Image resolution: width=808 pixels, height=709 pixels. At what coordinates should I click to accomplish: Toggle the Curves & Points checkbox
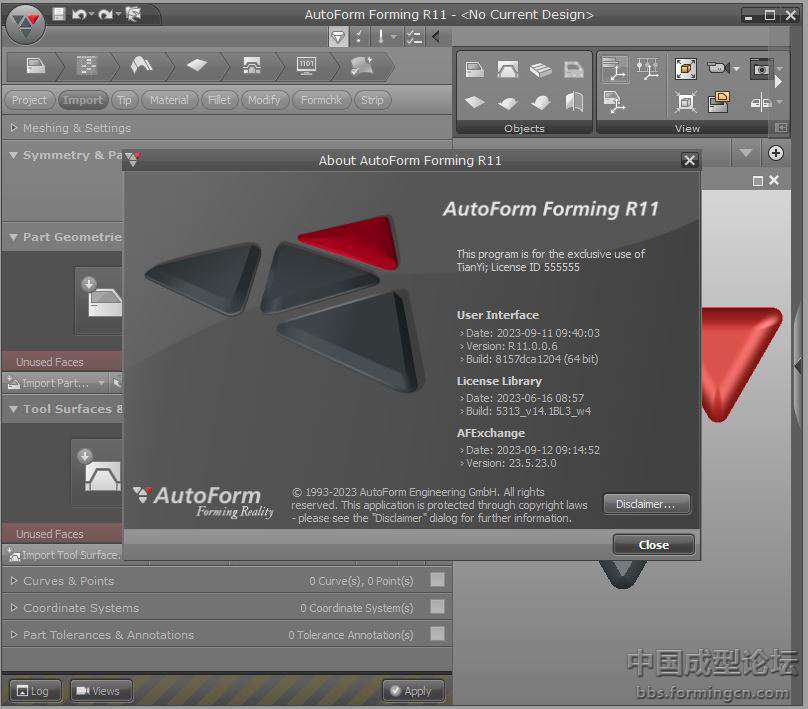[437, 580]
